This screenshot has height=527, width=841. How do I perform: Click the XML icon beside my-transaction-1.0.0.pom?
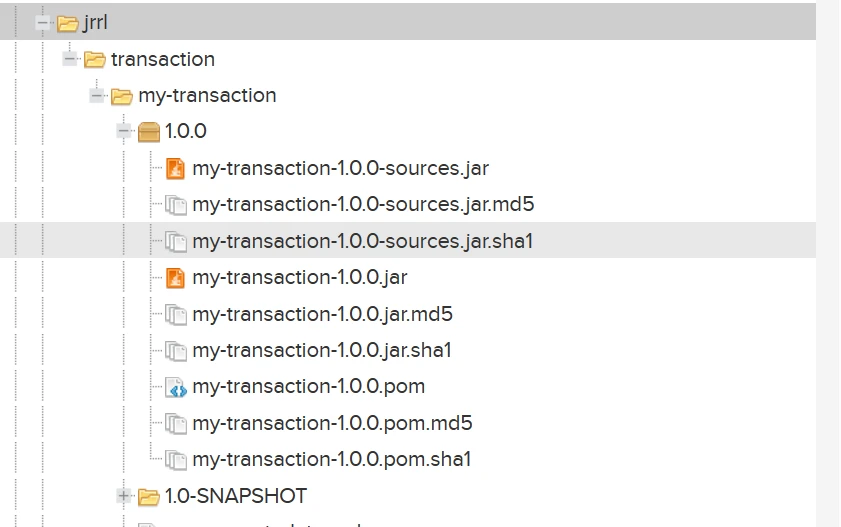tap(176, 387)
